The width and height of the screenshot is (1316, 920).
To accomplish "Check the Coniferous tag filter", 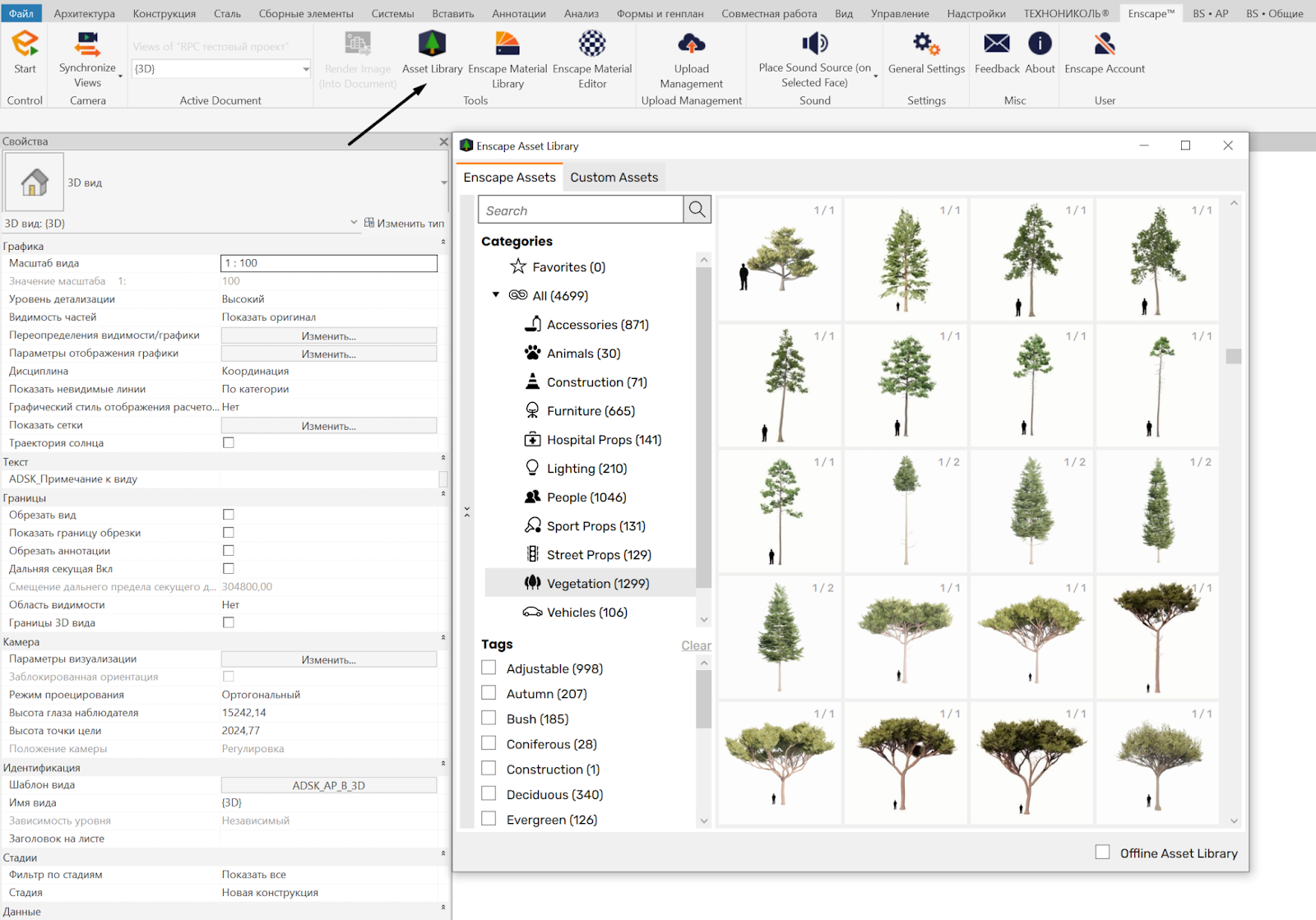I will coord(489,743).
